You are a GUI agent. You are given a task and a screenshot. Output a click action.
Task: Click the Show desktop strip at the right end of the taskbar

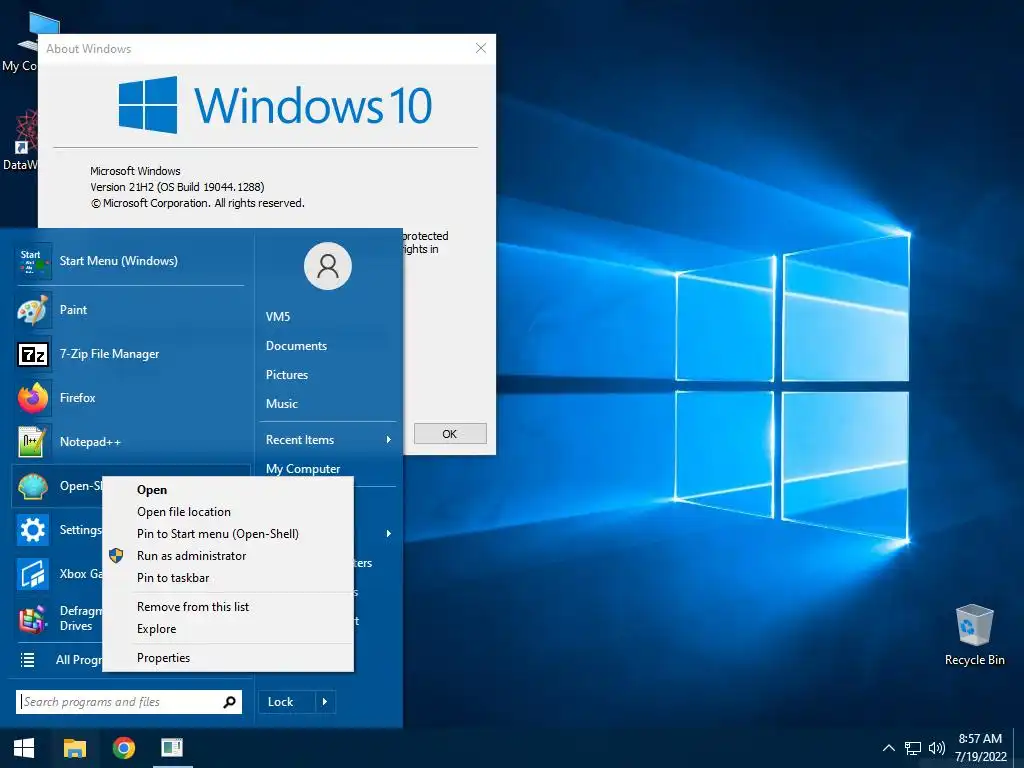[1020, 748]
